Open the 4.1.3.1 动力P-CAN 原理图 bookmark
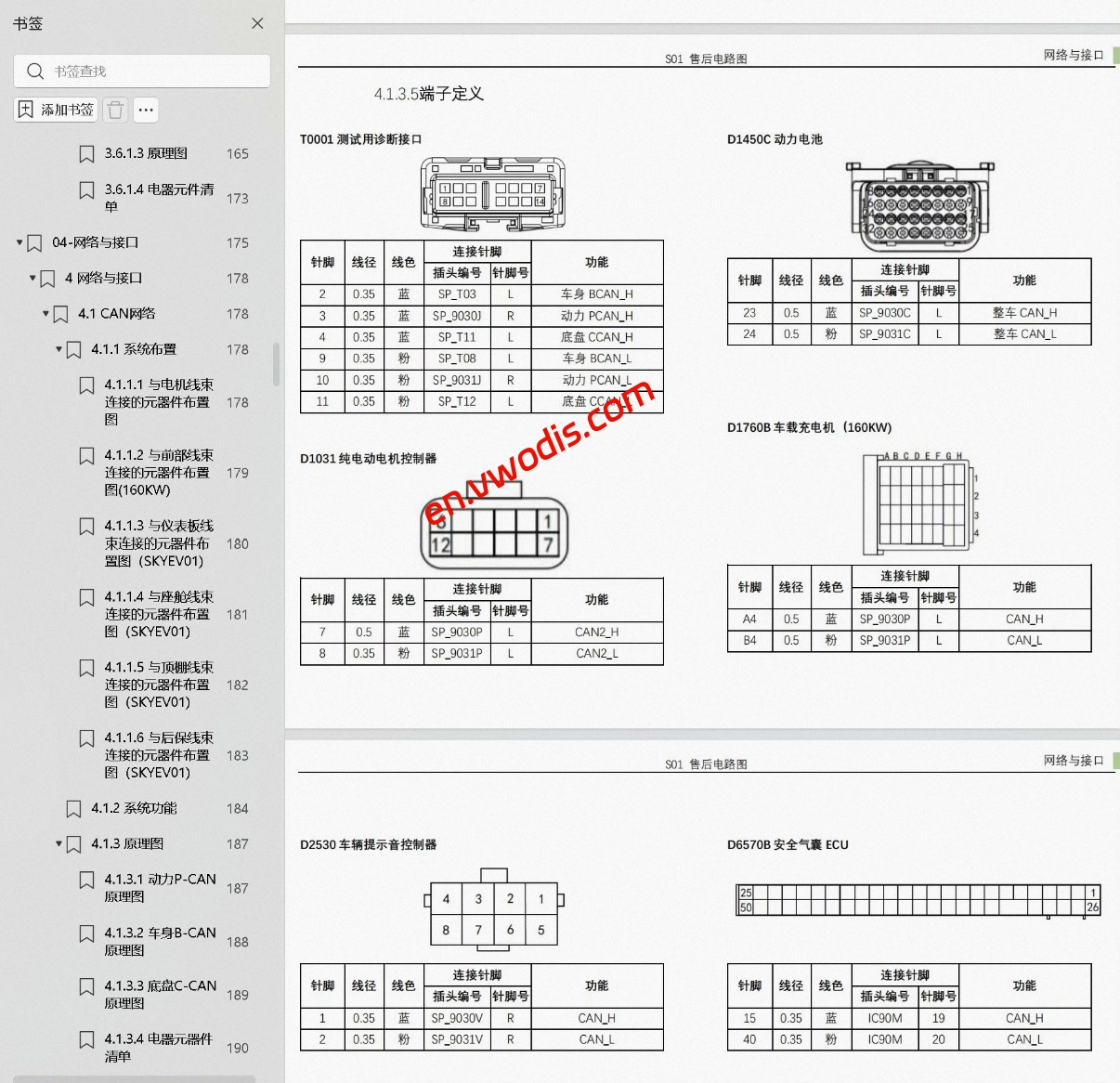The width and height of the screenshot is (1120, 1083). pos(158,888)
